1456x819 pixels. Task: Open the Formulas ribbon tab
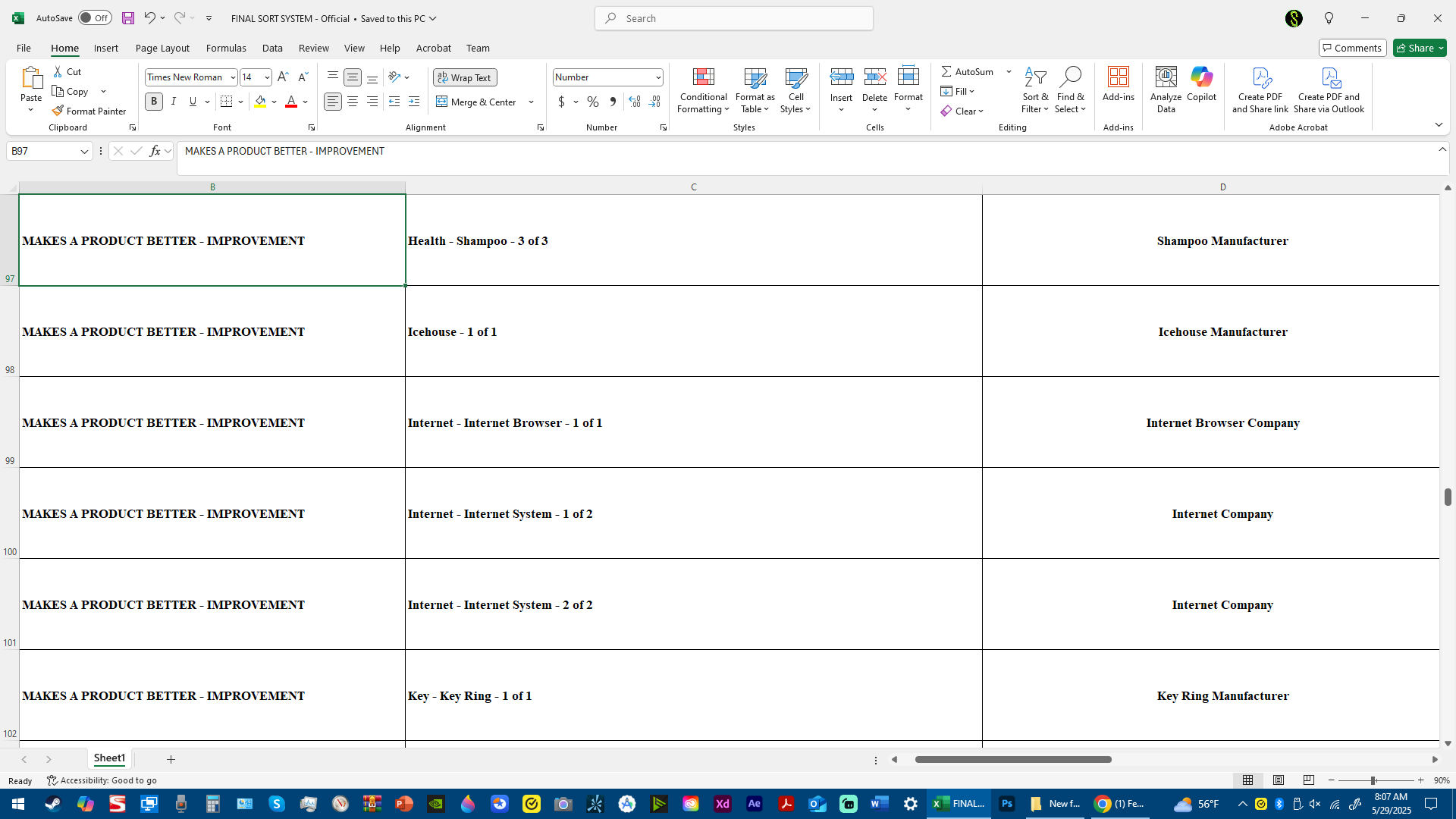coord(226,48)
